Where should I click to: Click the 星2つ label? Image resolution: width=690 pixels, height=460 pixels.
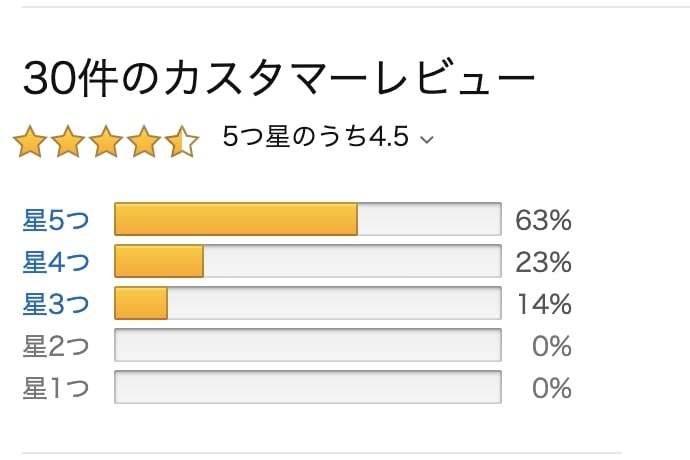(x=56, y=346)
